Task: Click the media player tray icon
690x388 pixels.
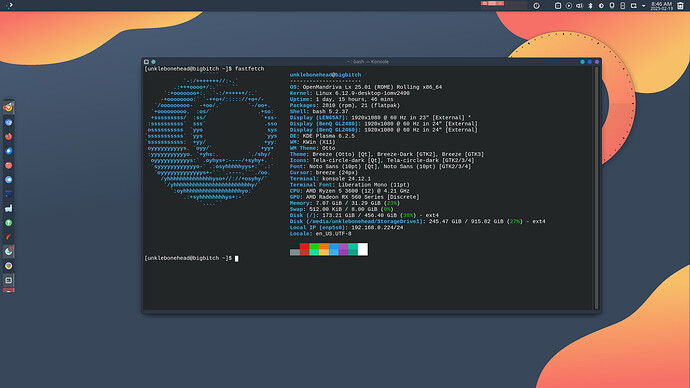Action: pyautogui.click(x=569, y=6)
